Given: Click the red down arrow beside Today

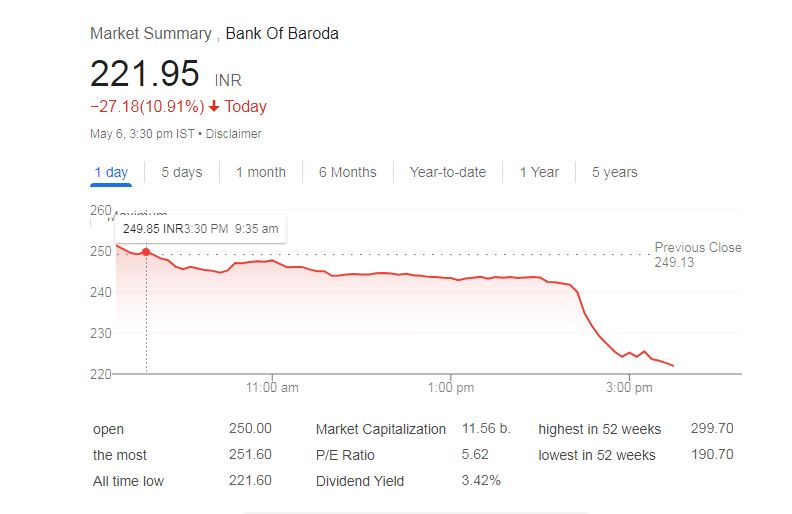Looking at the screenshot, I should coord(214,107).
